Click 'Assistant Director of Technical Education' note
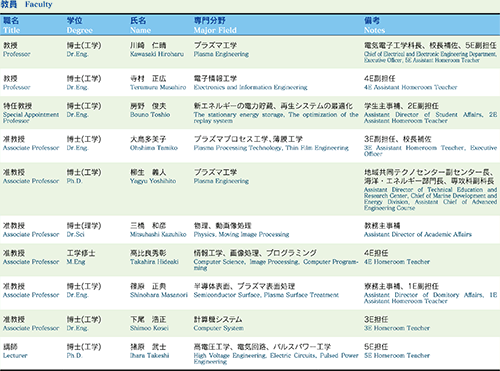The image size is (500, 371). click(430, 199)
